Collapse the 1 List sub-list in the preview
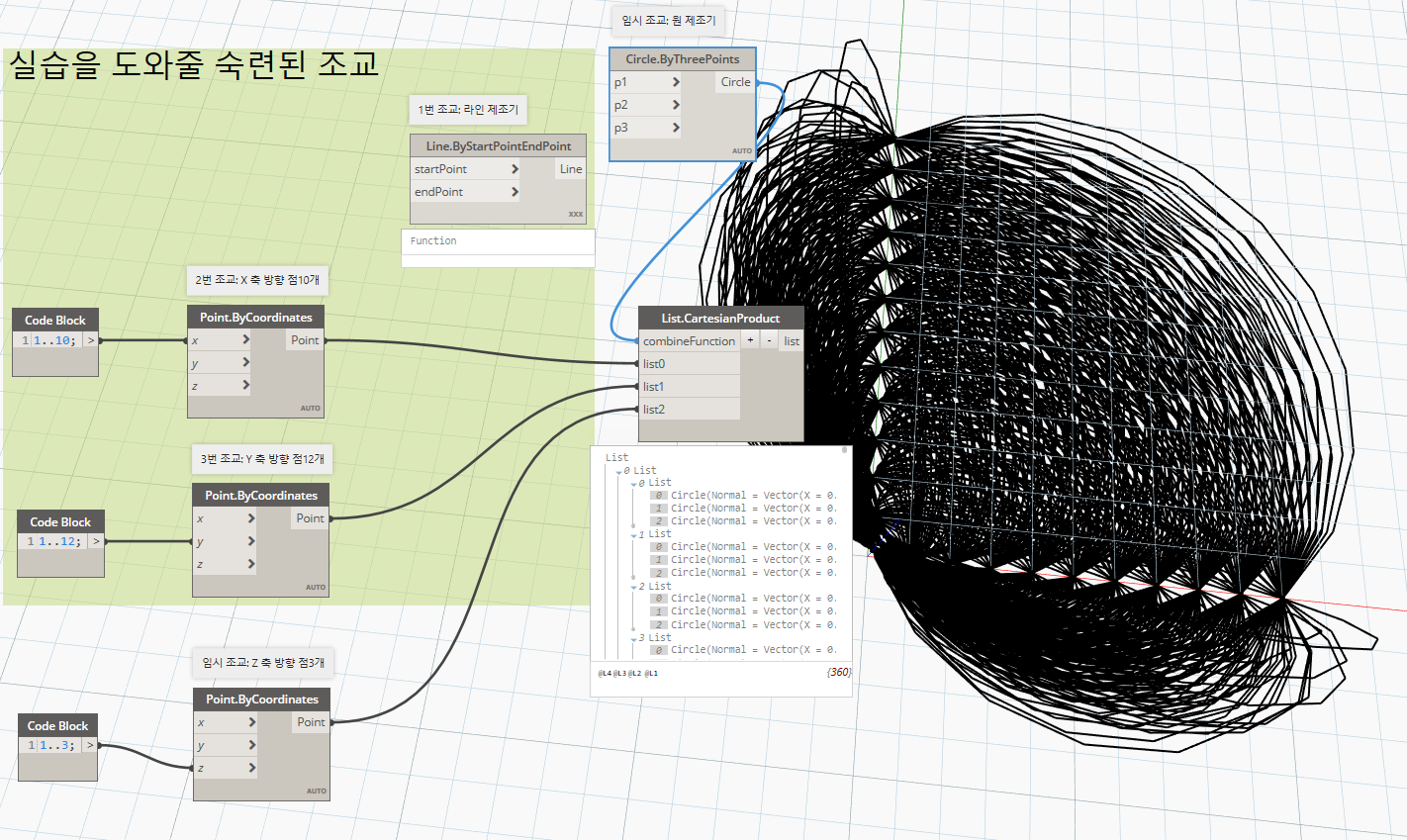Screen dimensions: 1407x840 tap(634, 535)
